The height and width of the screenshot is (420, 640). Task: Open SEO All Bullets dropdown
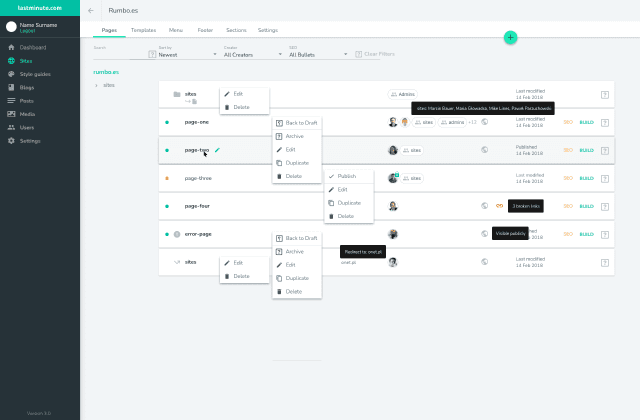318,55
